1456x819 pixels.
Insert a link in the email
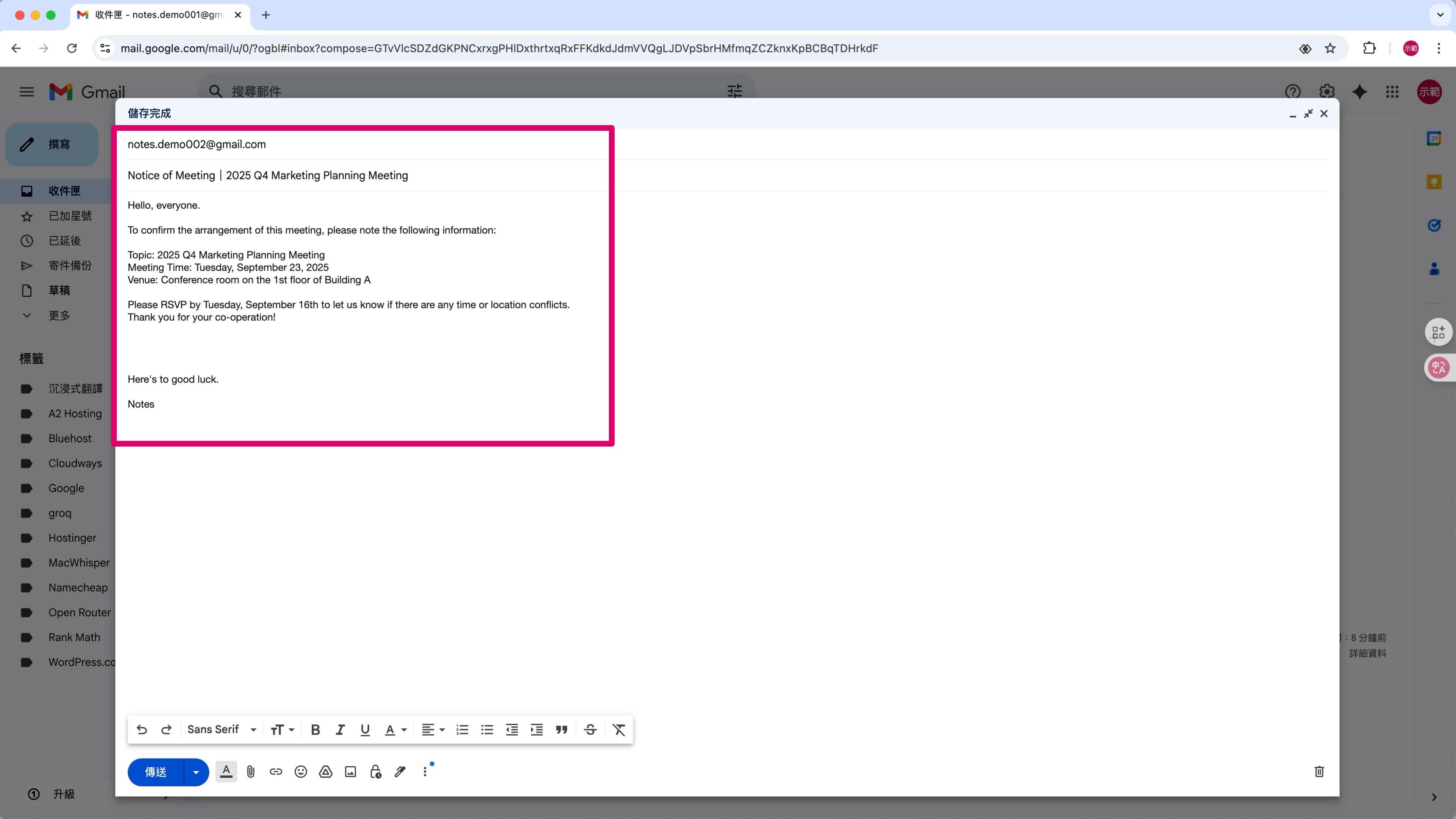click(x=276, y=772)
